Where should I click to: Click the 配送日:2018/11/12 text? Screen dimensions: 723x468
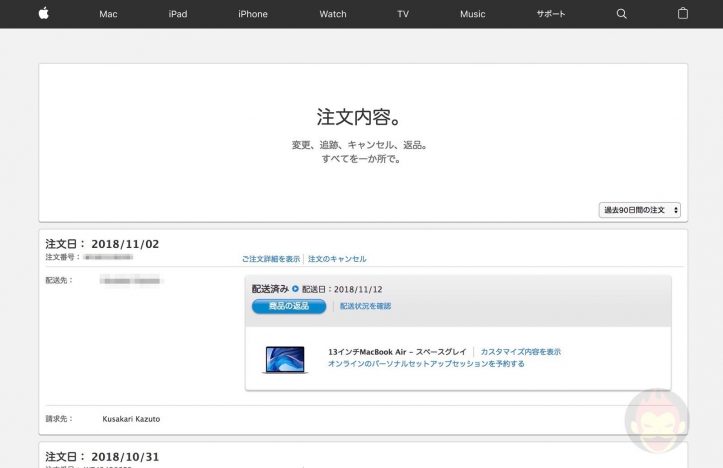pos(342,289)
